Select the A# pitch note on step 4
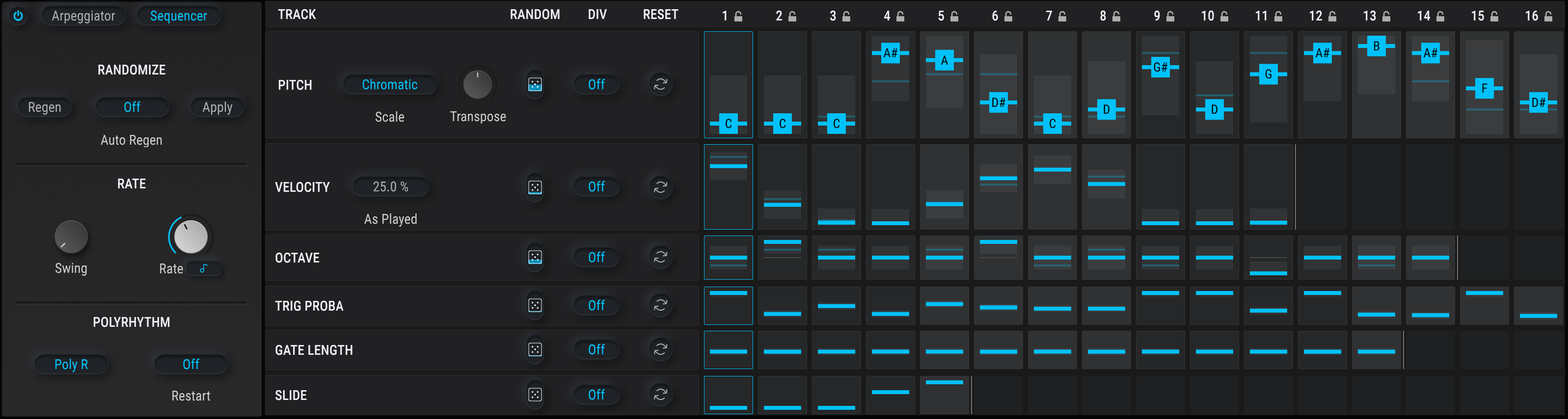 pyautogui.click(x=890, y=53)
